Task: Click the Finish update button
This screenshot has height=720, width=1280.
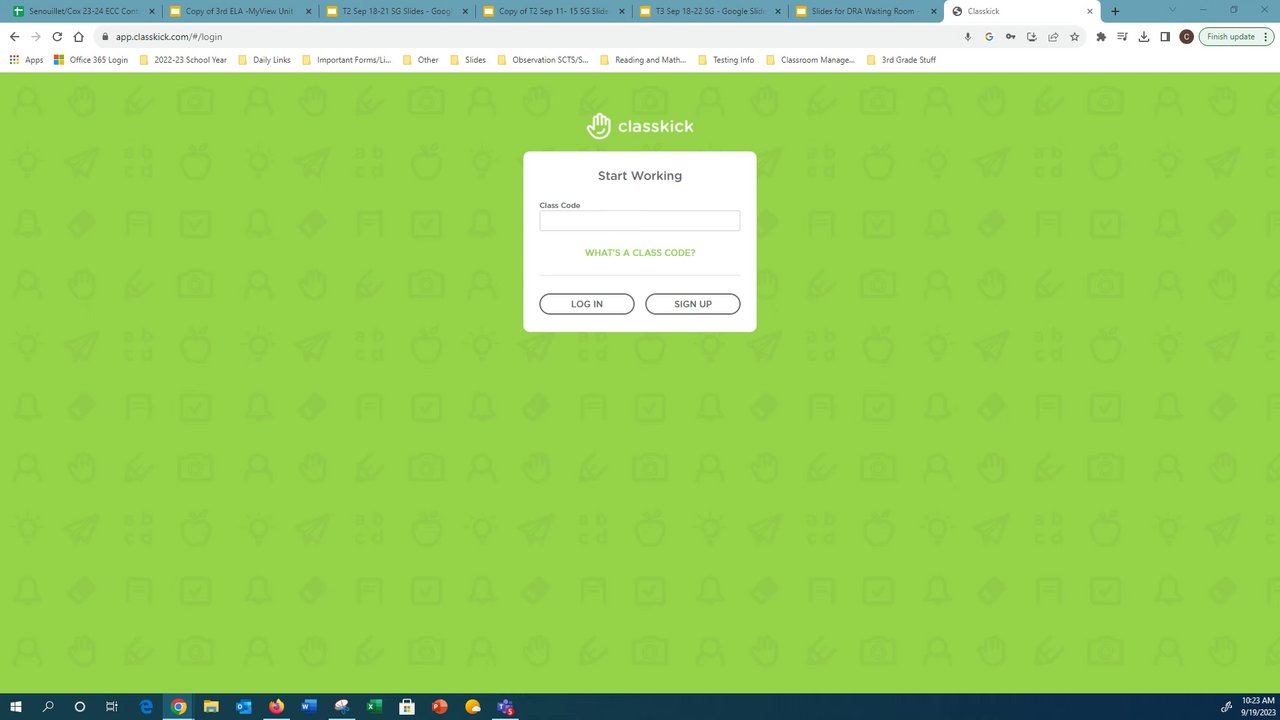Action: 1236,37
